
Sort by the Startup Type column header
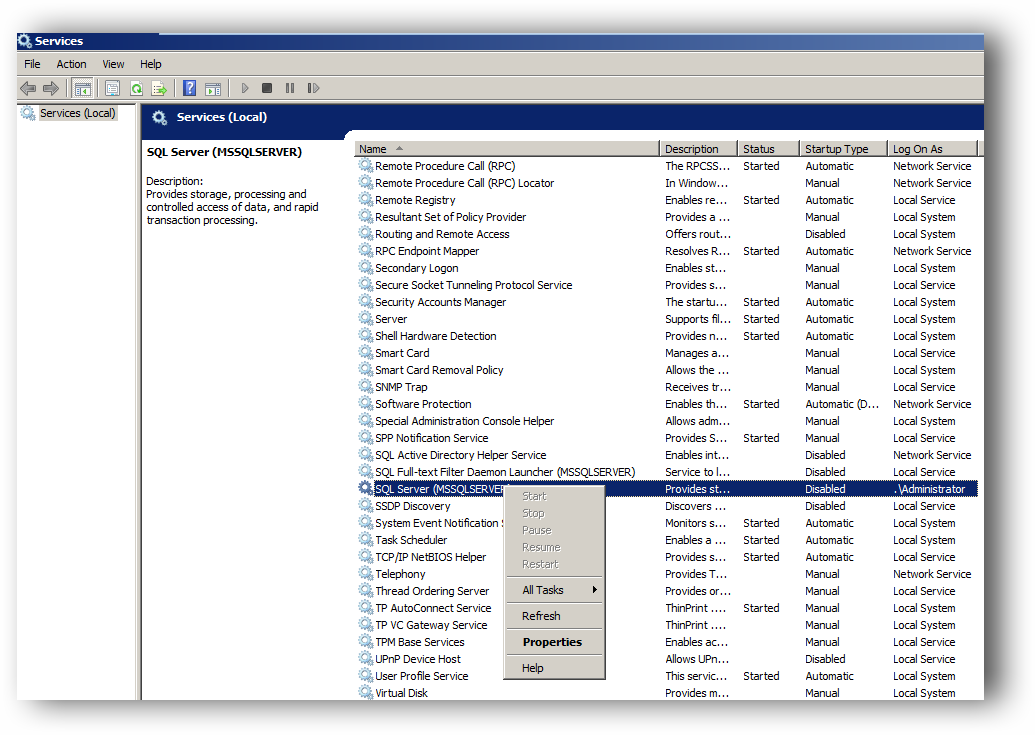843,149
